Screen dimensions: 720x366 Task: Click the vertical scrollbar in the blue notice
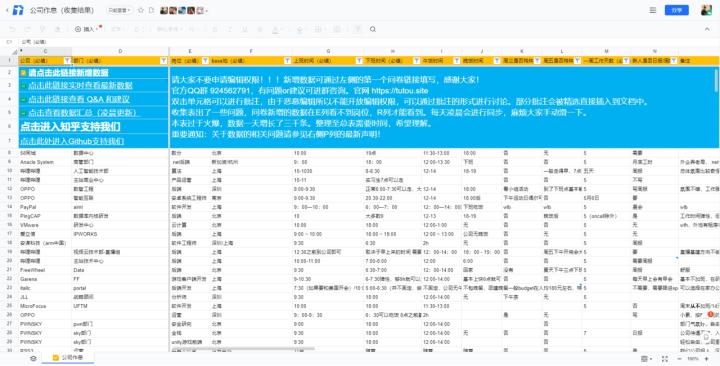coord(716,80)
